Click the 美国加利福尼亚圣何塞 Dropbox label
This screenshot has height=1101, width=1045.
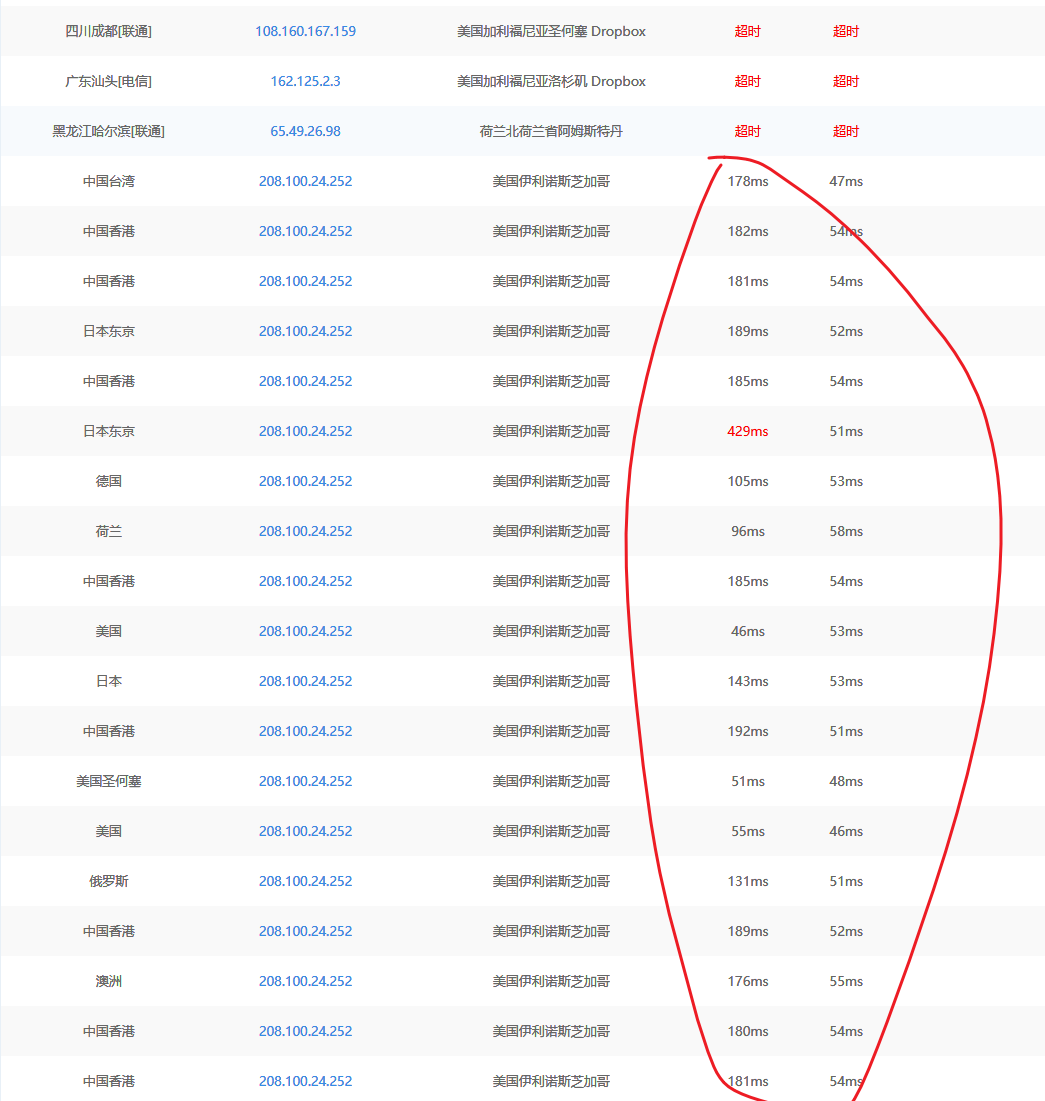(x=551, y=31)
